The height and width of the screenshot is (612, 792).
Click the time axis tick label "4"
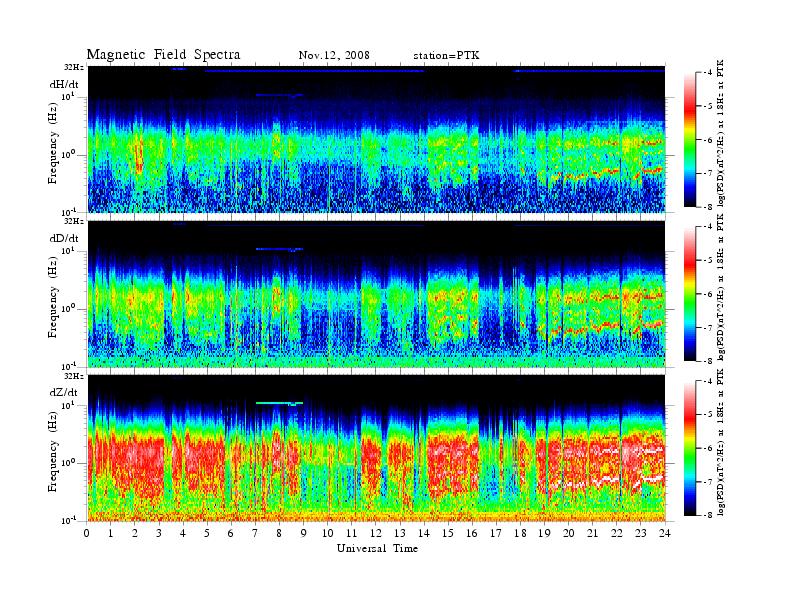(x=183, y=533)
